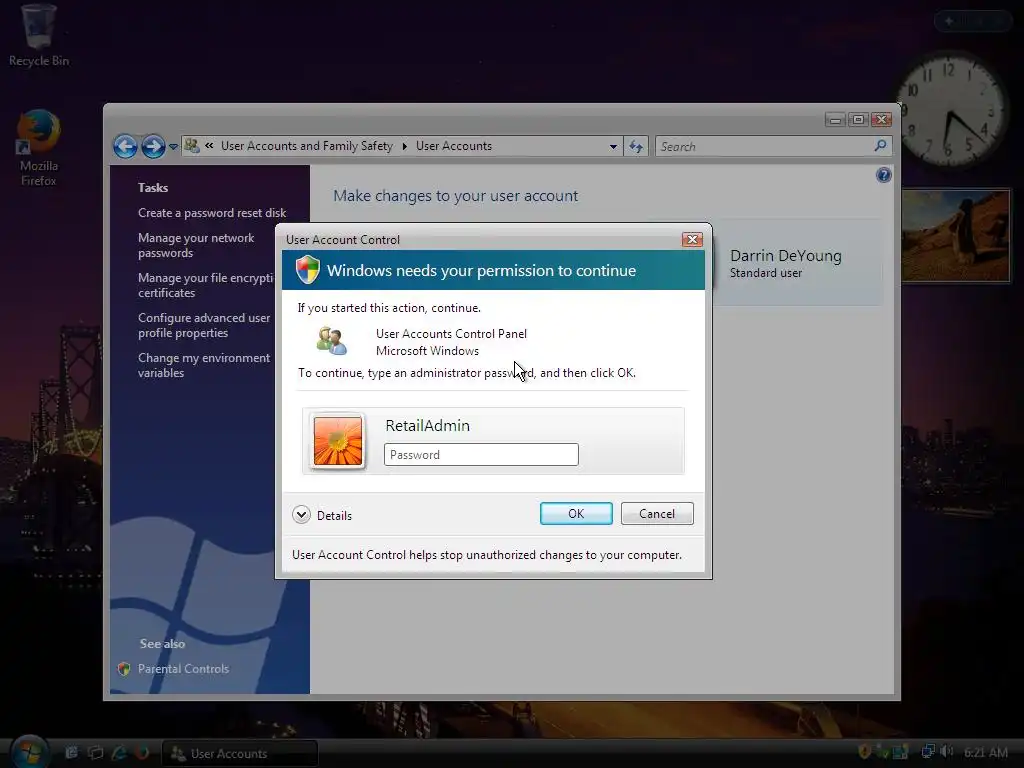Open Change my environment variables

[204, 365]
